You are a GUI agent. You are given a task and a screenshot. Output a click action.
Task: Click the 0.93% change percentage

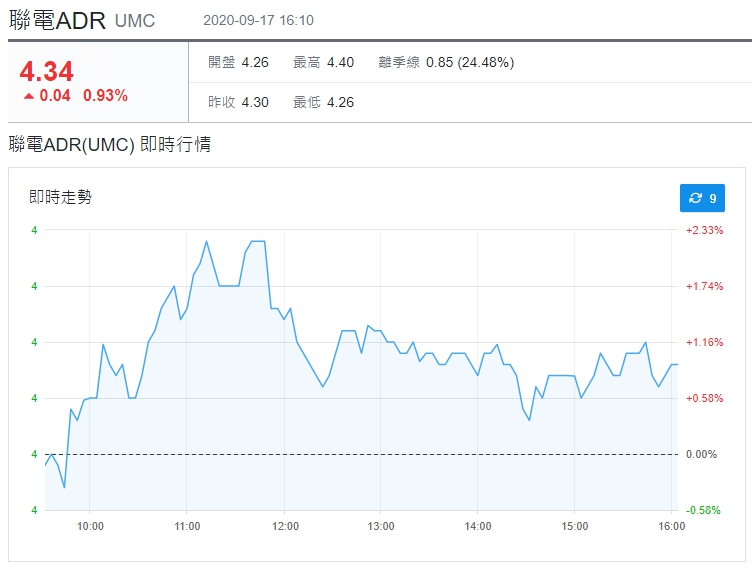tap(105, 96)
